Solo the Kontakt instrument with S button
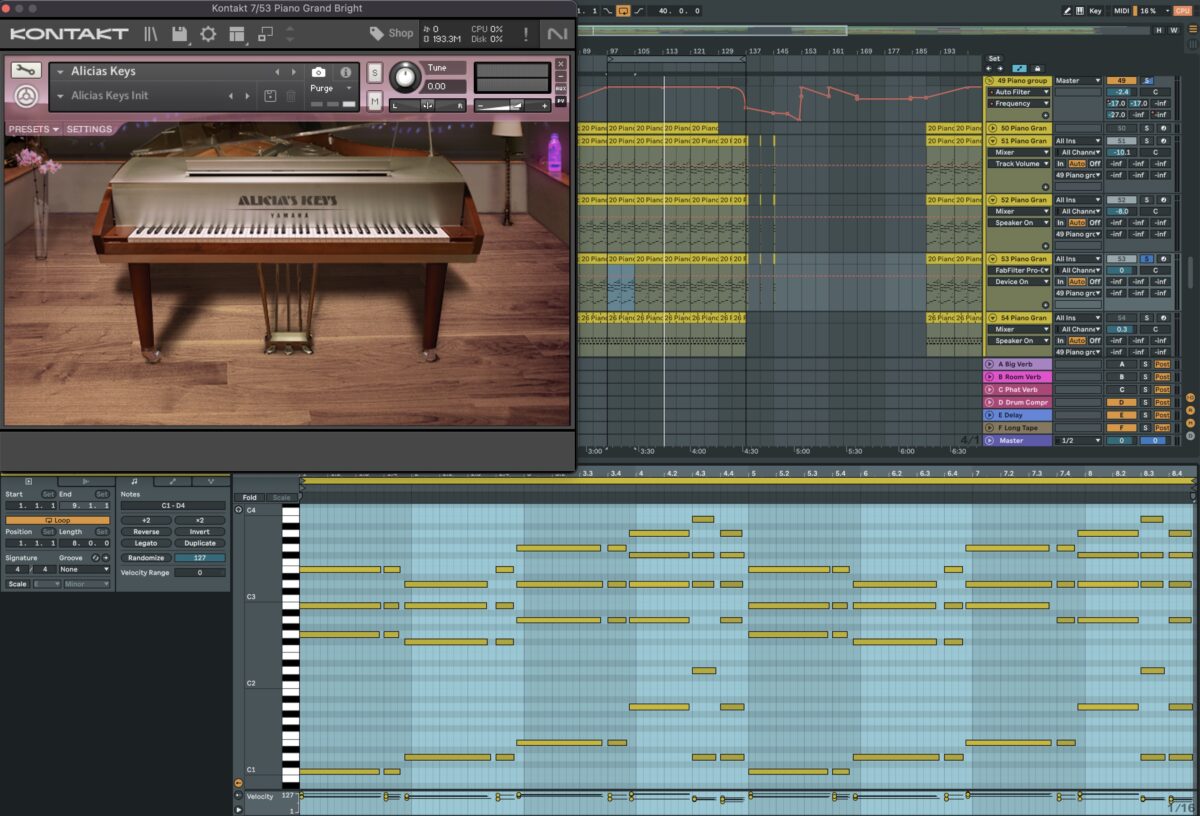The height and width of the screenshot is (816, 1200). pyautogui.click(x=374, y=73)
